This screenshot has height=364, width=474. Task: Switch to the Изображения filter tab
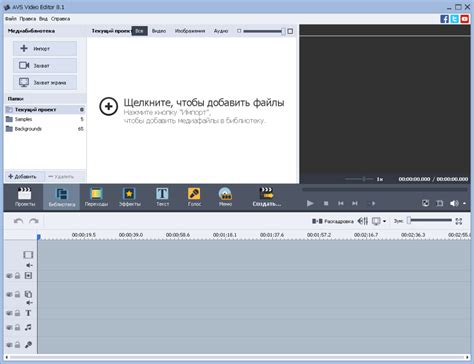tap(190, 31)
